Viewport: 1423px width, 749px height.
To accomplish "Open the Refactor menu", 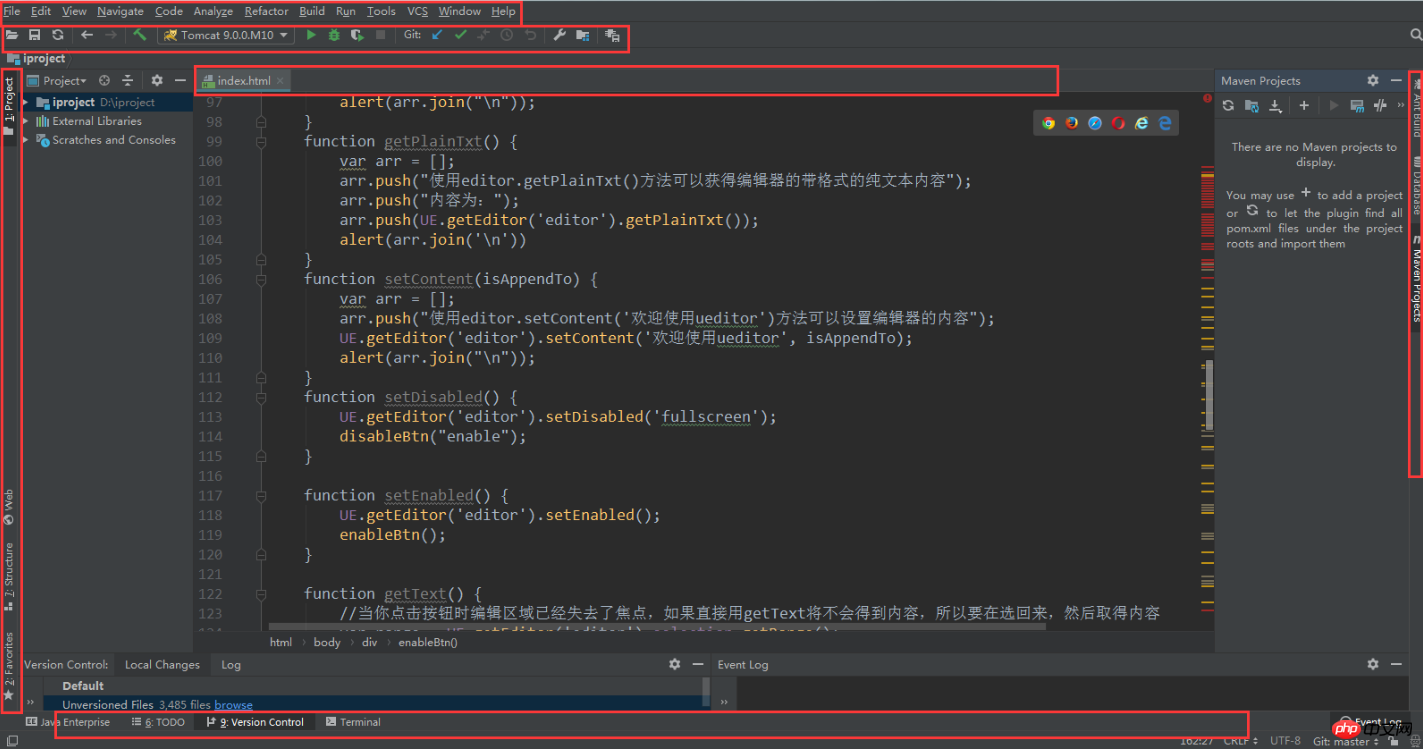I will [266, 11].
